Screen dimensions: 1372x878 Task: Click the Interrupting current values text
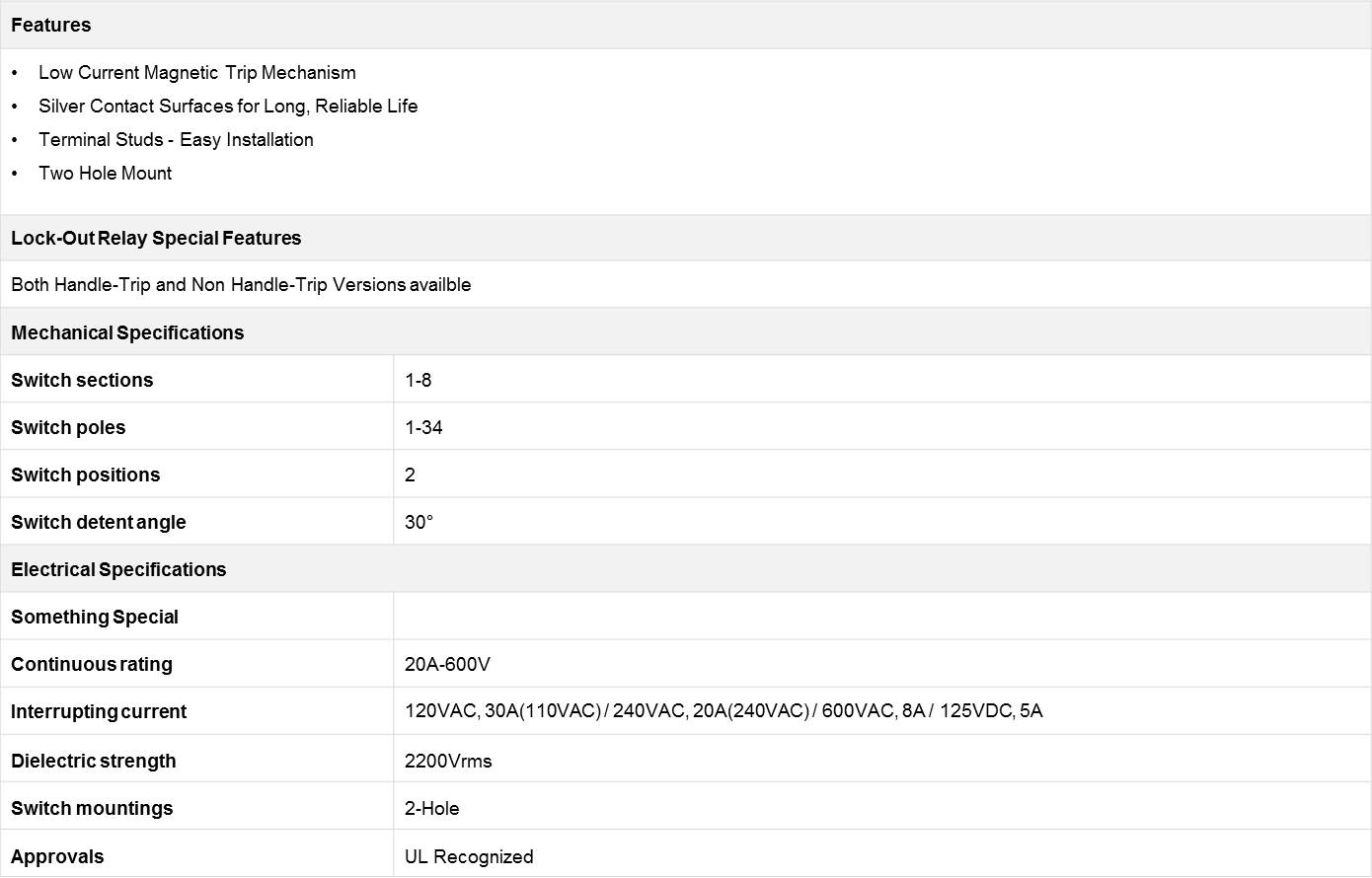point(724,711)
